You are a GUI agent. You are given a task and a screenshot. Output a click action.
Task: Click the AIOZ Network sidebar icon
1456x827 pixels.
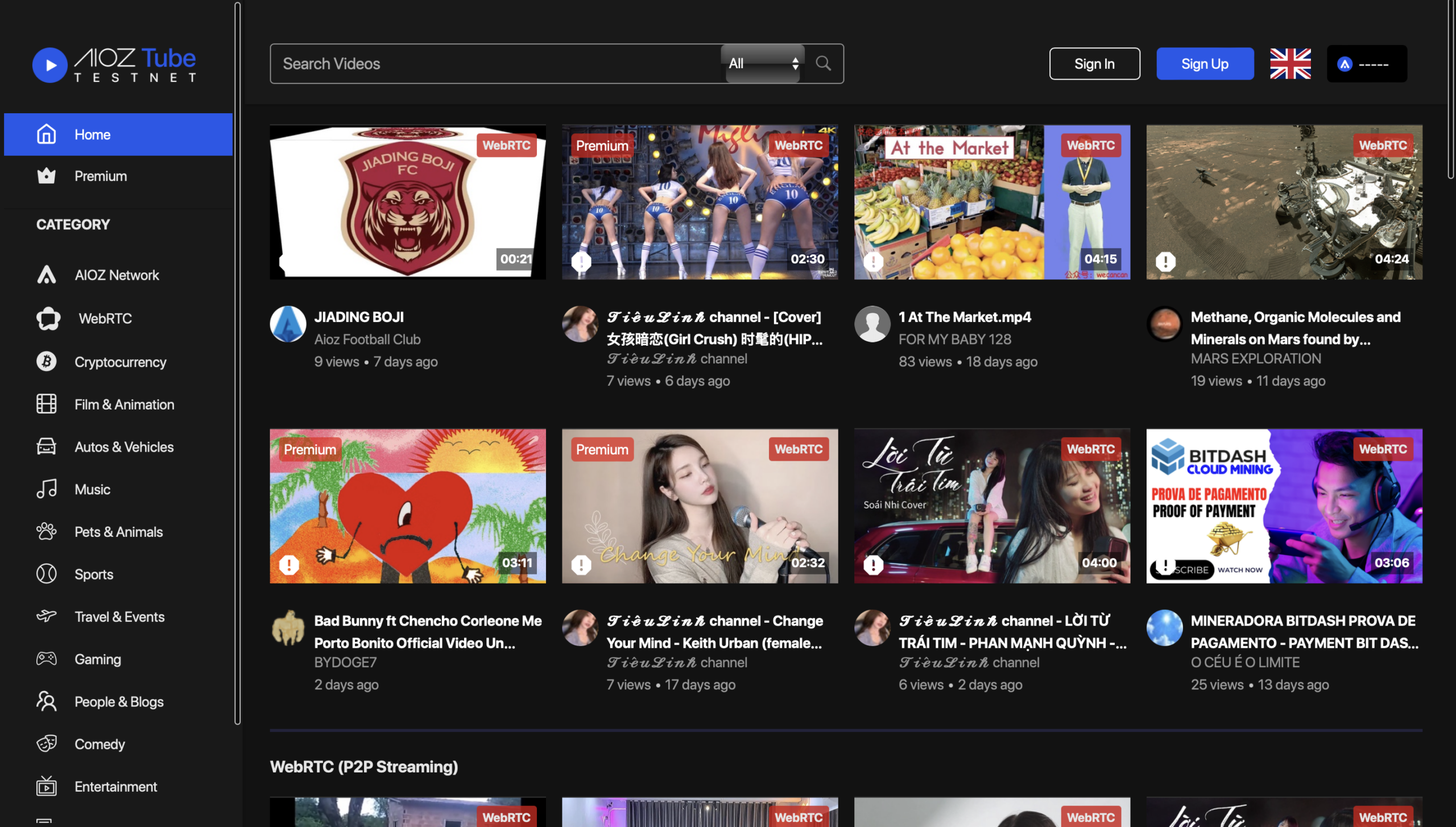[x=46, y=275]
